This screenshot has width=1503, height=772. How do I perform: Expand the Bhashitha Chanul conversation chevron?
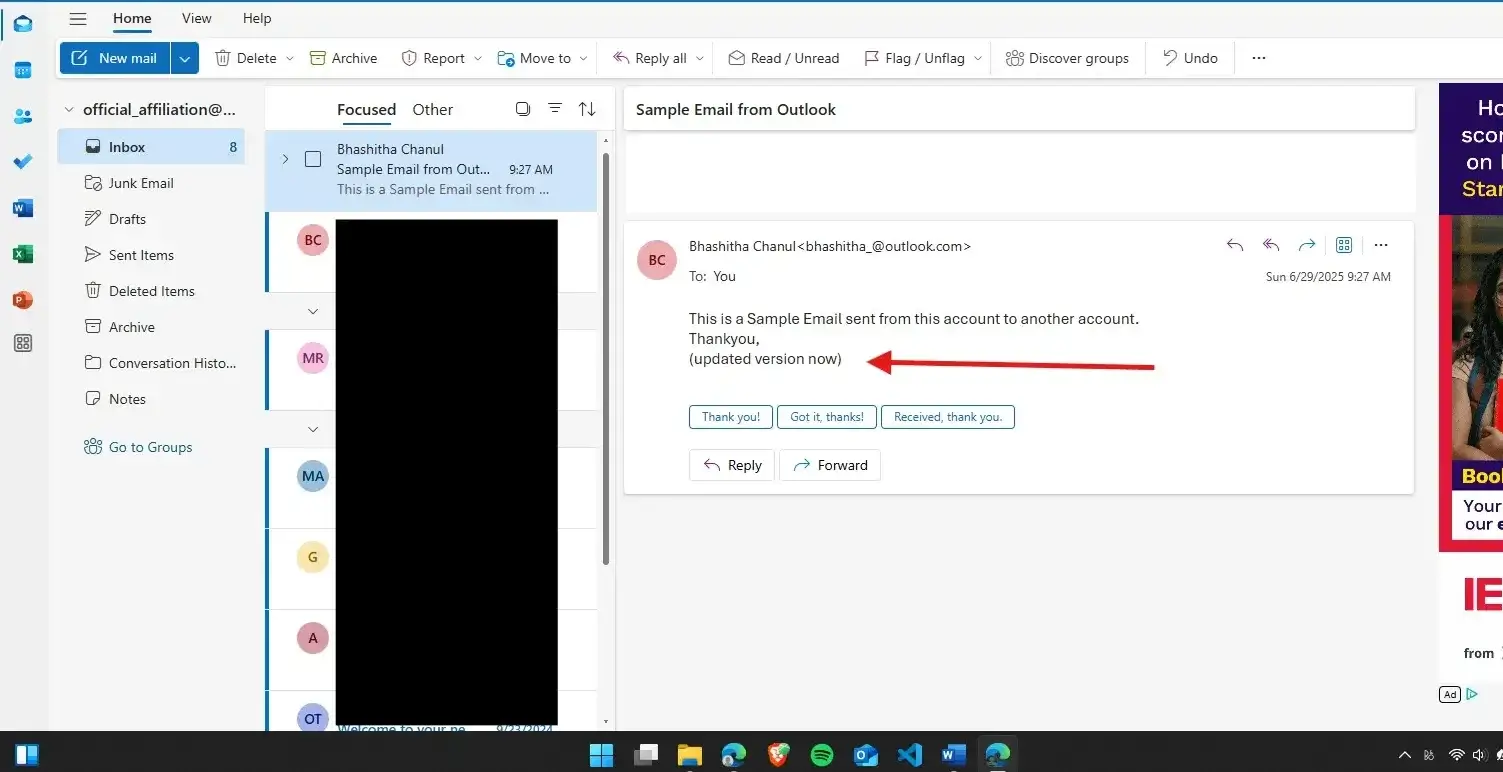[285, 159]
